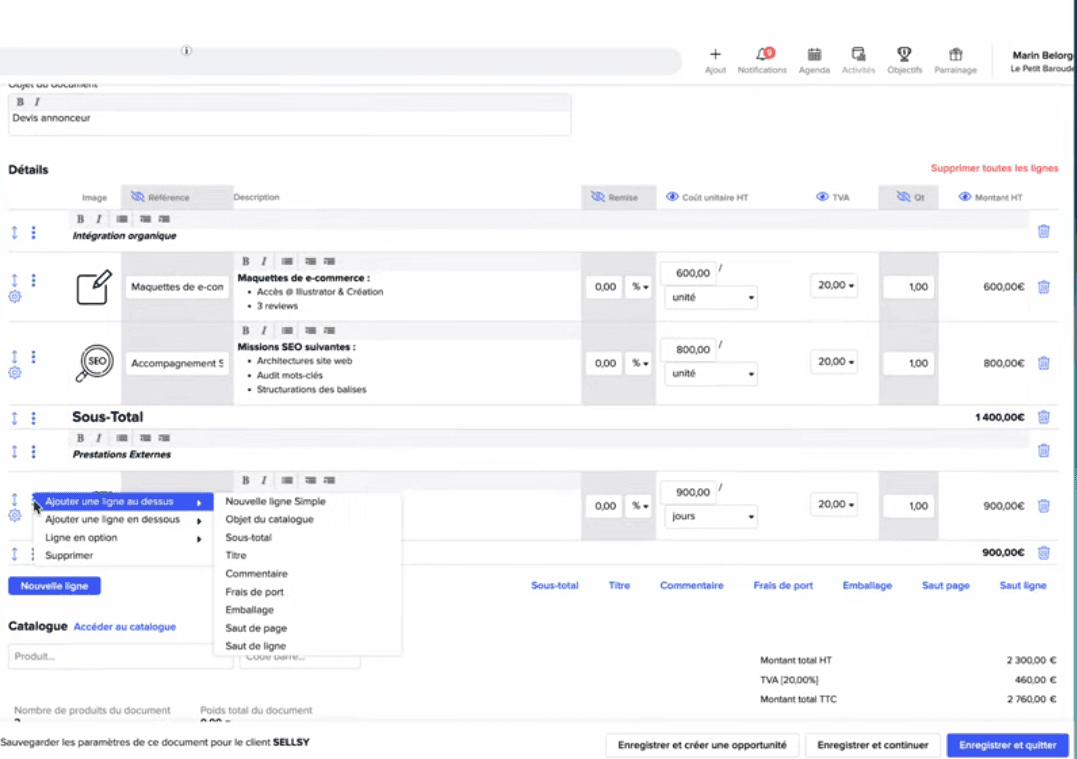This screenshot has height=759, width=1077.
Task: Delete the Sous-Total 1 400,00€ row
Action: [1043, 417]
